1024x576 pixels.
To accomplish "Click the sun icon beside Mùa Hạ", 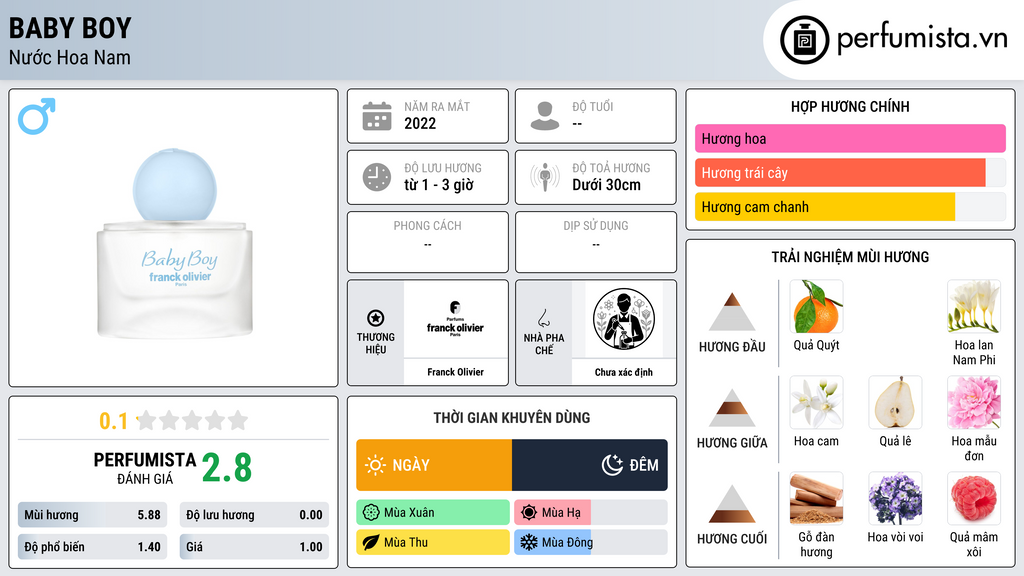I will [x=529, y=513].
